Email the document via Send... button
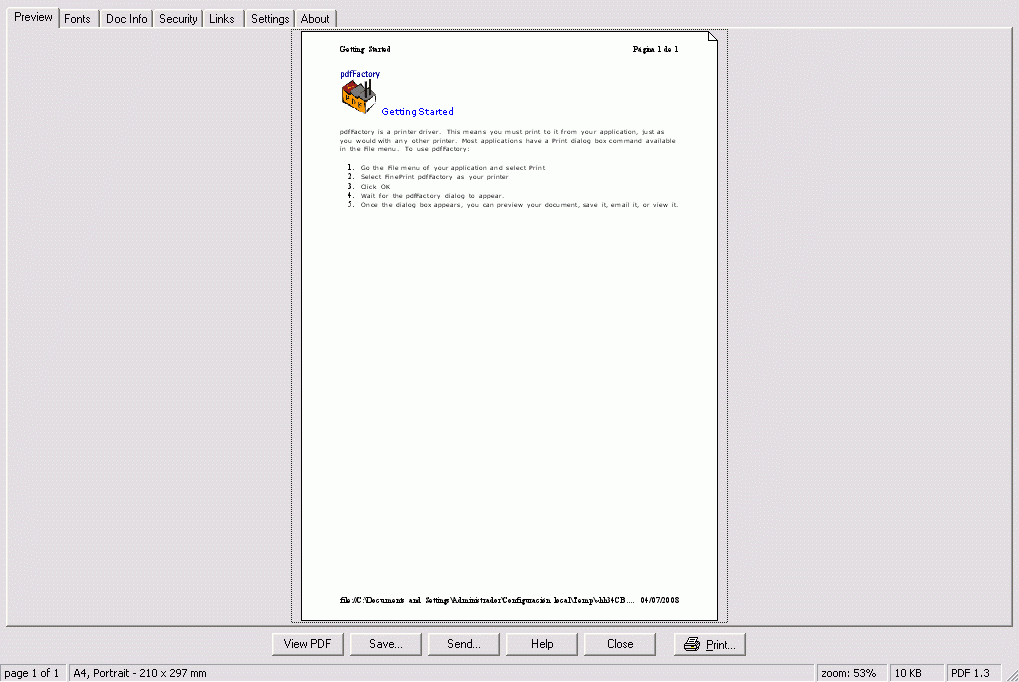 pyautogui.click(x=463, y=644)
